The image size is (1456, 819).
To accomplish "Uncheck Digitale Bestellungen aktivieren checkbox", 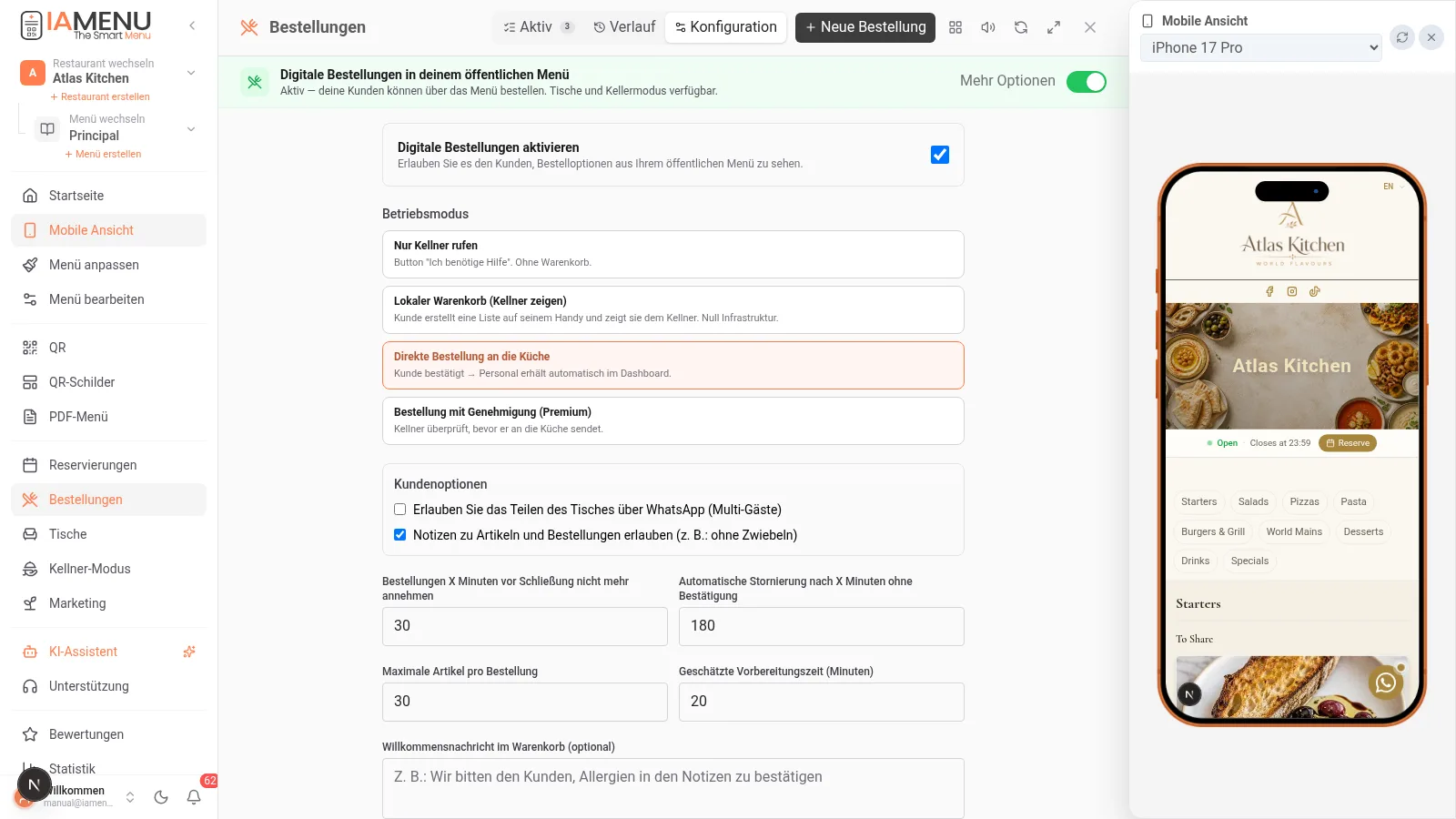I will pyautogui.click(x=940, y=155).
